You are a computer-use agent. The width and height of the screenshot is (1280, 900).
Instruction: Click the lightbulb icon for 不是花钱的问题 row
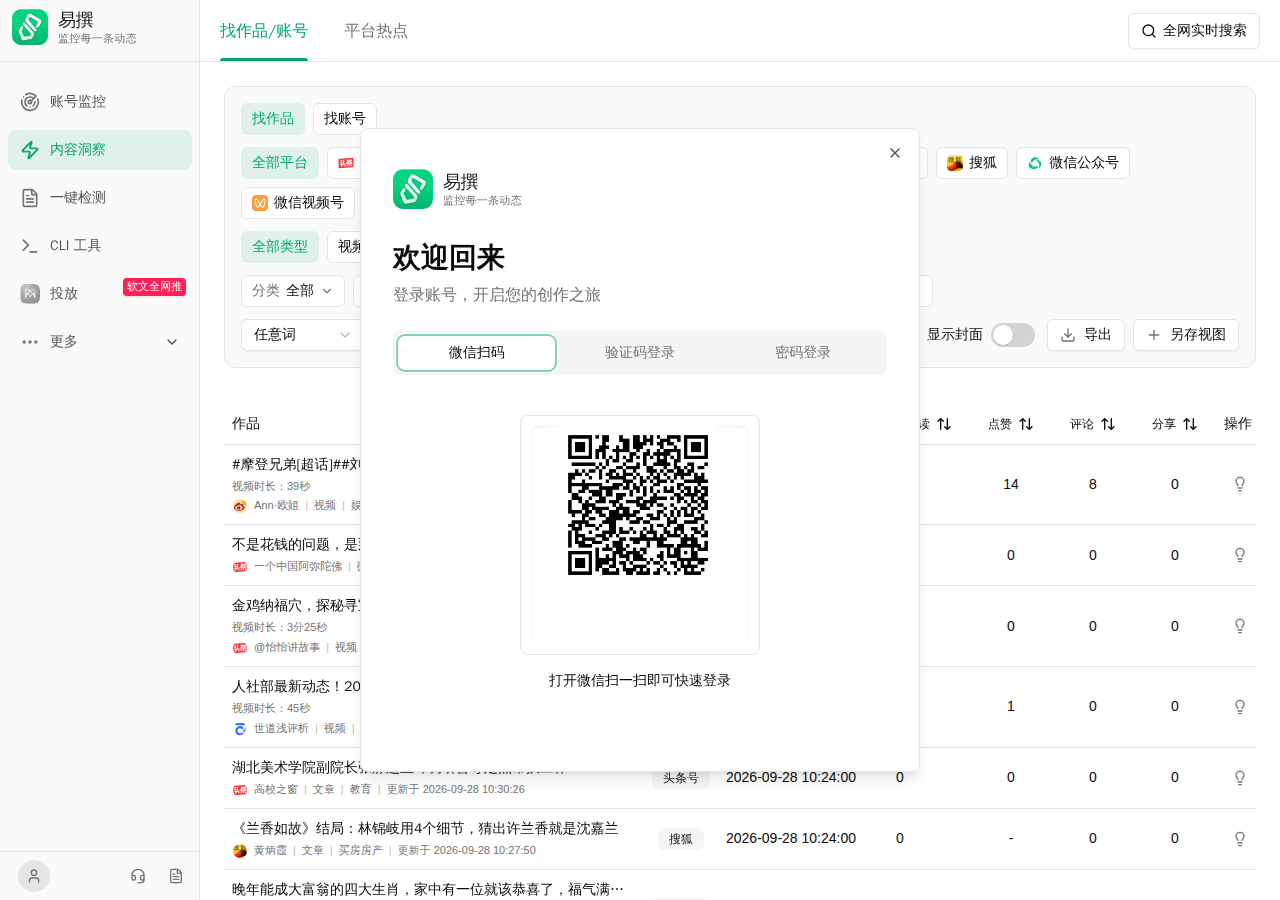1240,555
